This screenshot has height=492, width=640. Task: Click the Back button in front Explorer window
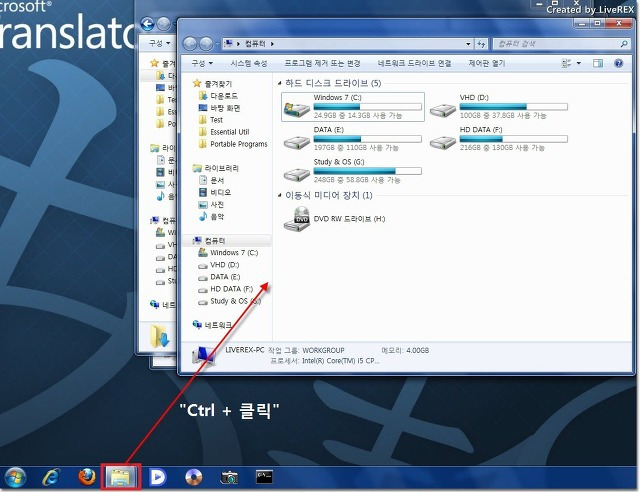190,44
